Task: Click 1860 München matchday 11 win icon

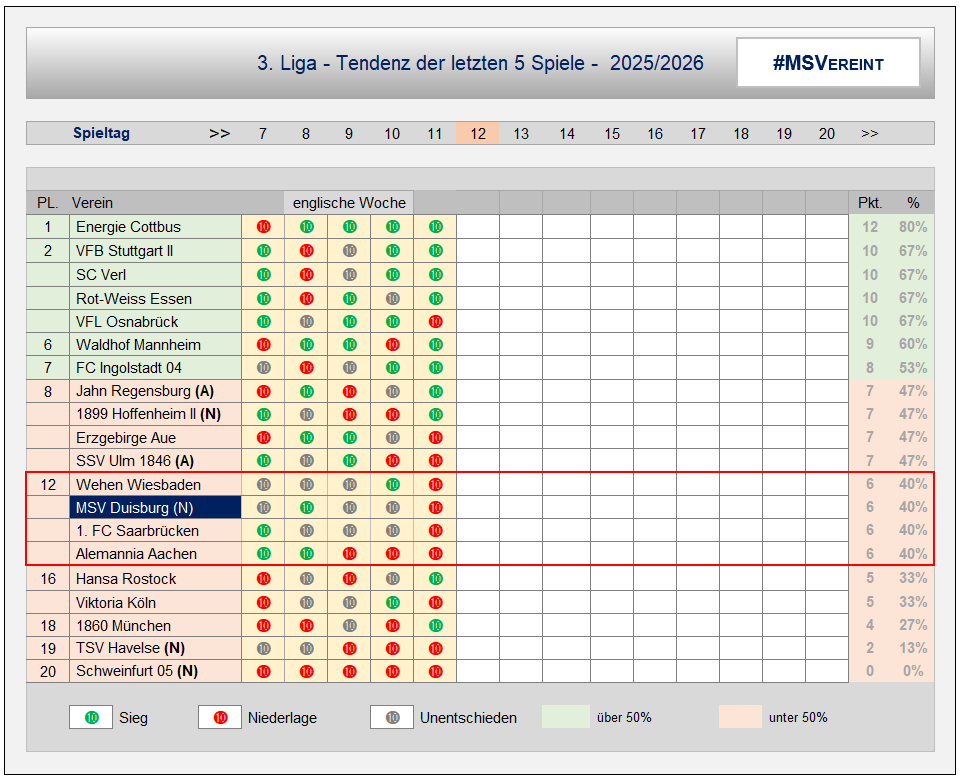Action: pyautogui.click(x=435, y=626)
